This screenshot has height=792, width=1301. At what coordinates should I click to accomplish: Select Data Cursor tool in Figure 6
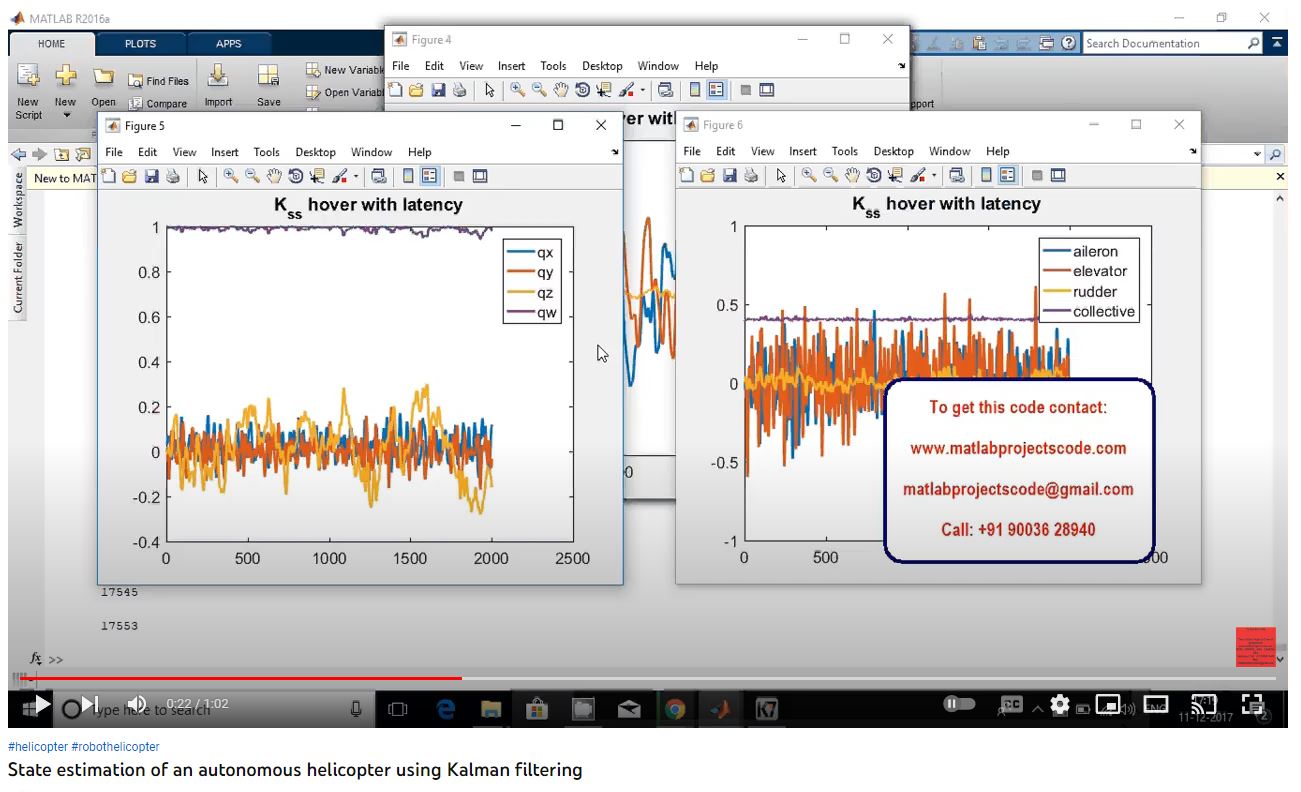pyautogui.click(x=895, y=176)
